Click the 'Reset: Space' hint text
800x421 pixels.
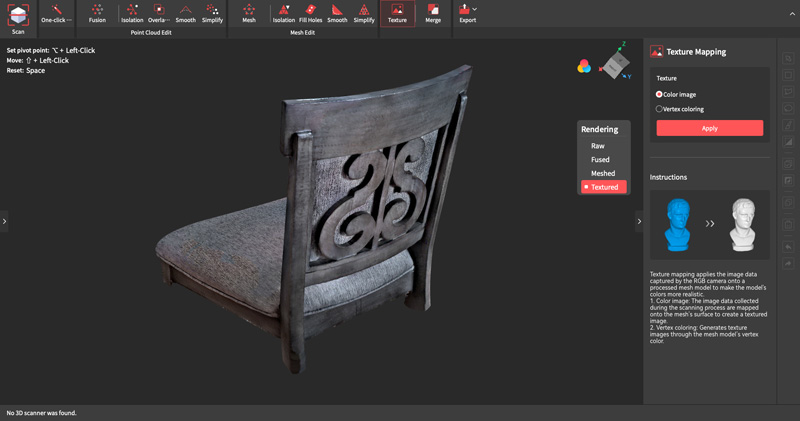(26, 70)
